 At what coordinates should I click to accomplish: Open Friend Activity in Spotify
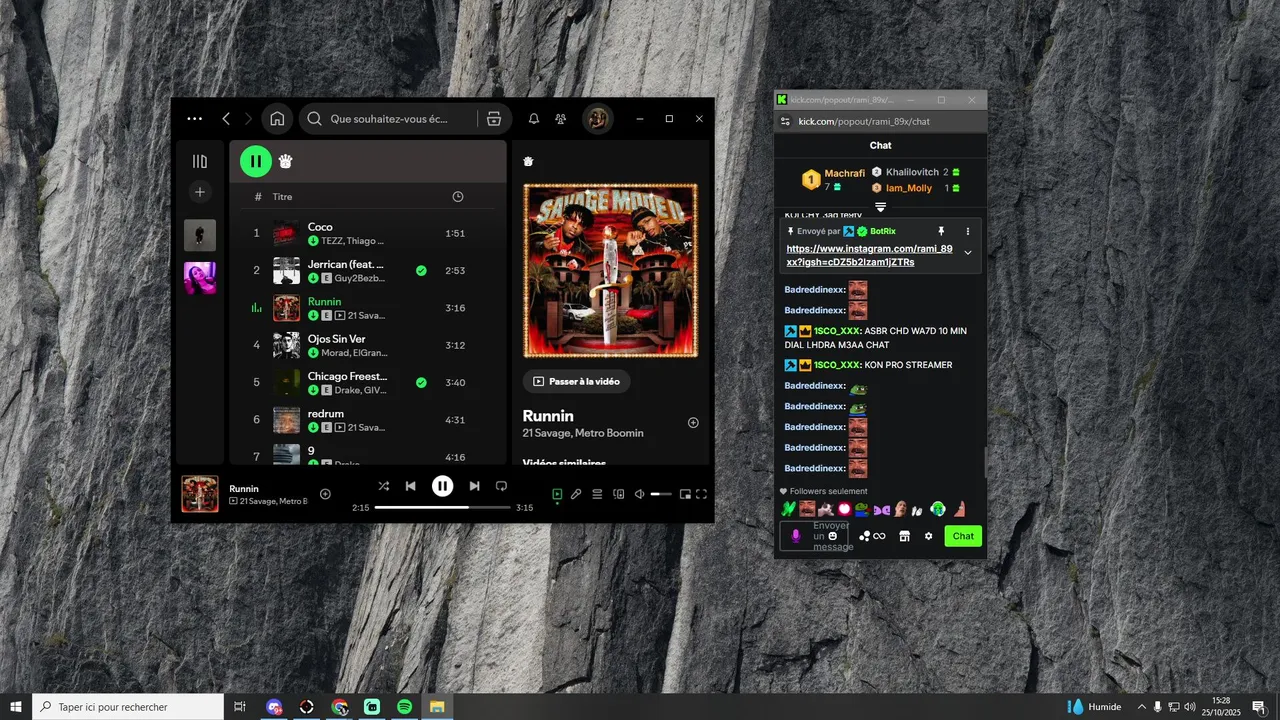(x=561, y=119)
